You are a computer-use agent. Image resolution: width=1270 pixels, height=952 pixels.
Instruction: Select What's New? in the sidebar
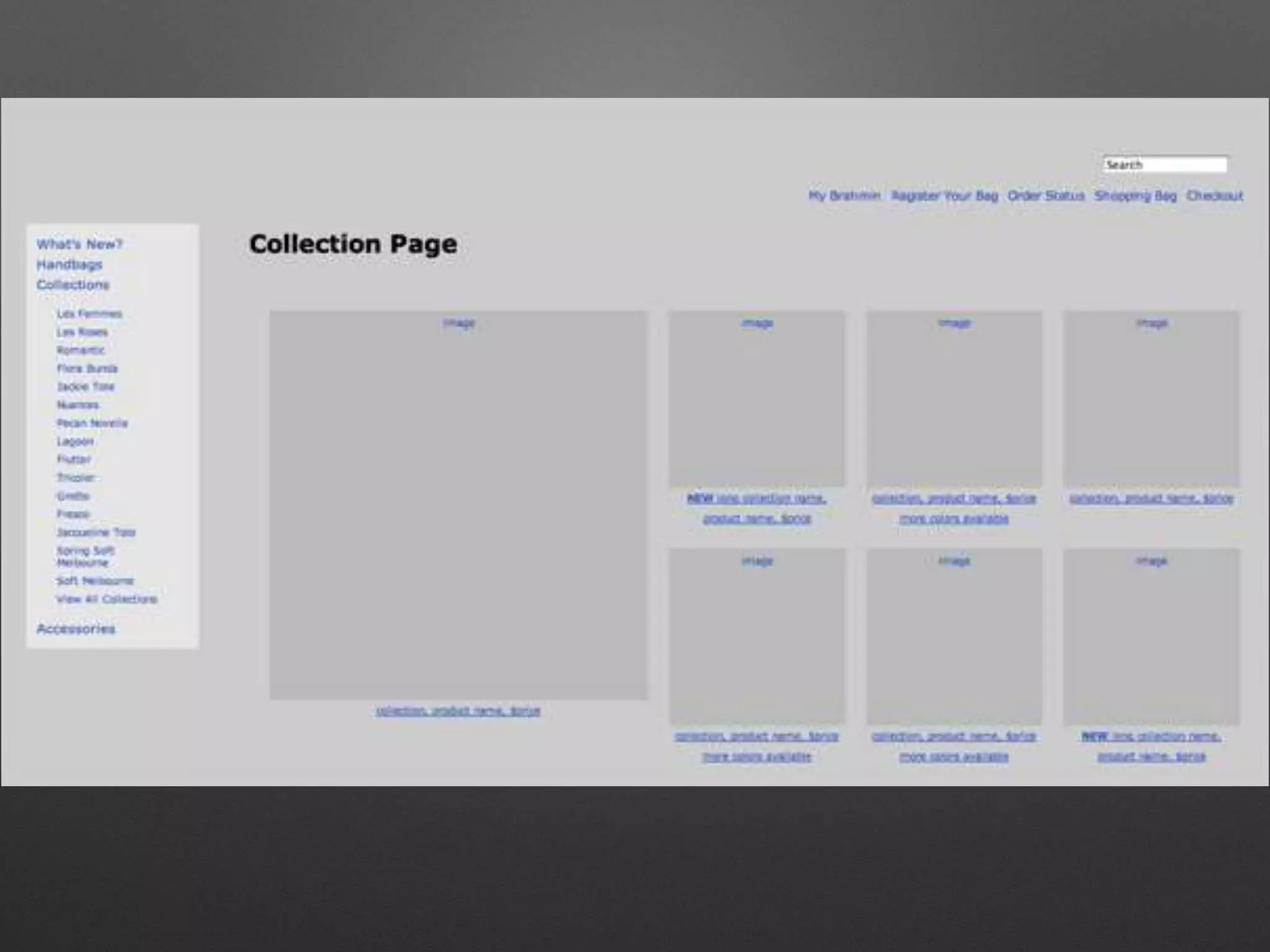click(x=79, y=244)
